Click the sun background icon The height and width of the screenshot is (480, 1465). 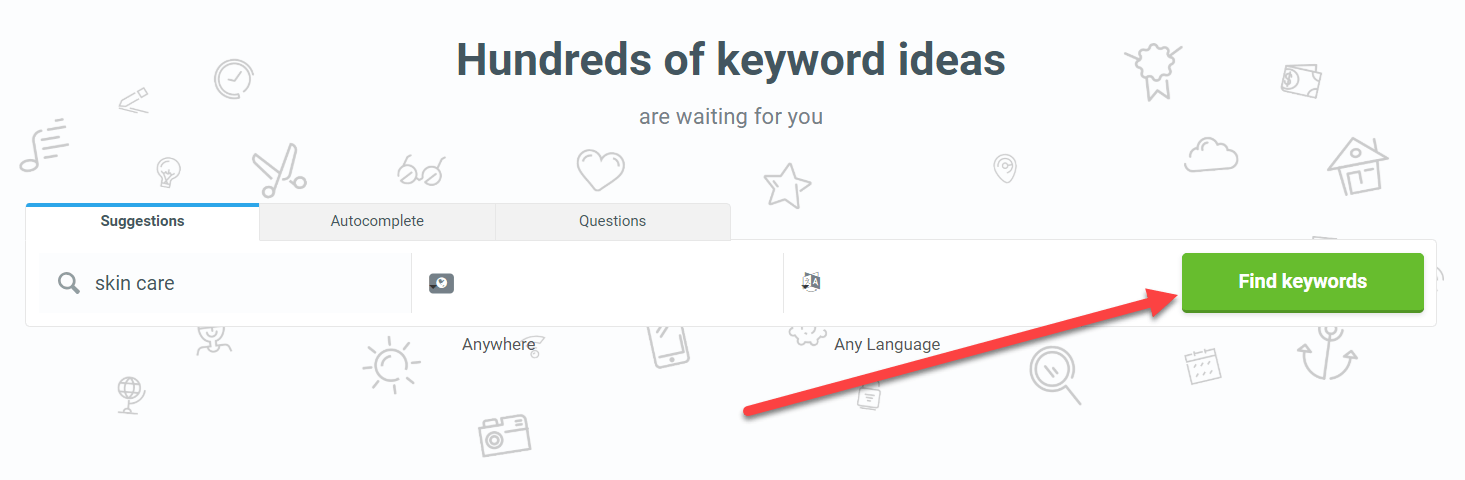(391, 363)
